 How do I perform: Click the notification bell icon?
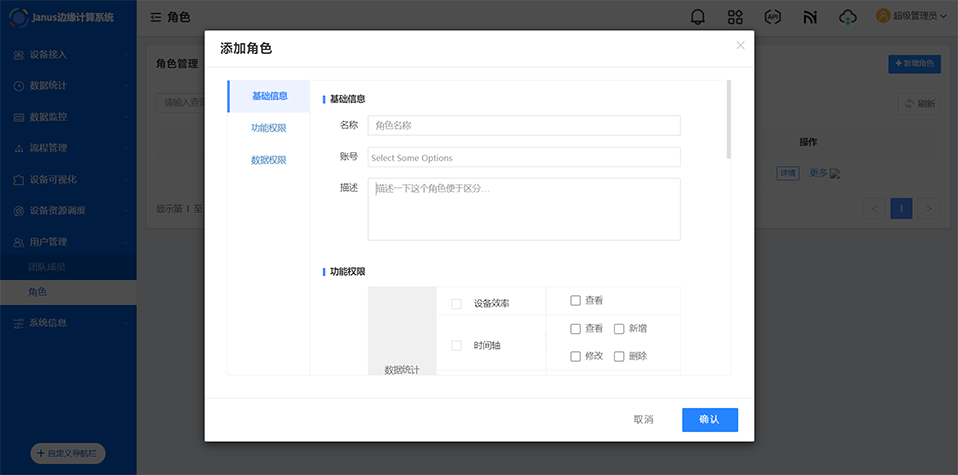coord(698,17)
